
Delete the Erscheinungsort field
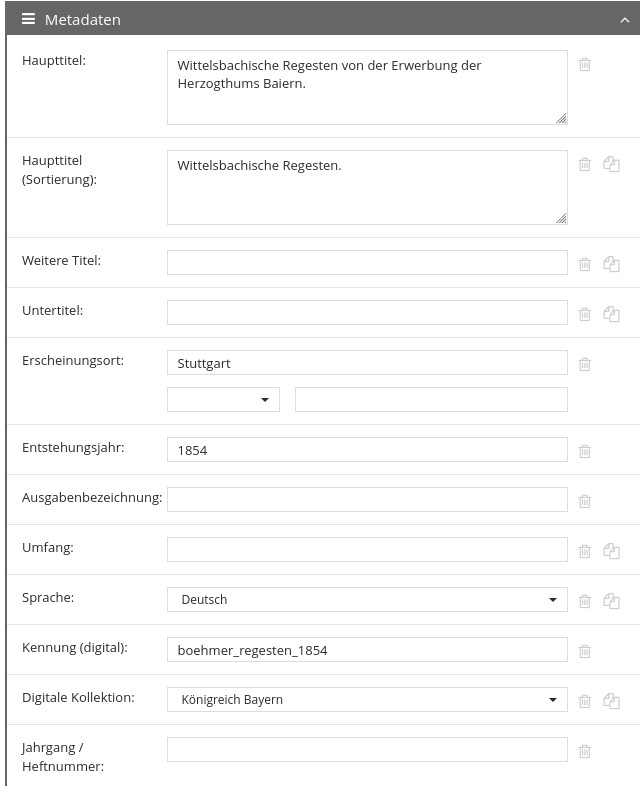[x=584, y=364]
